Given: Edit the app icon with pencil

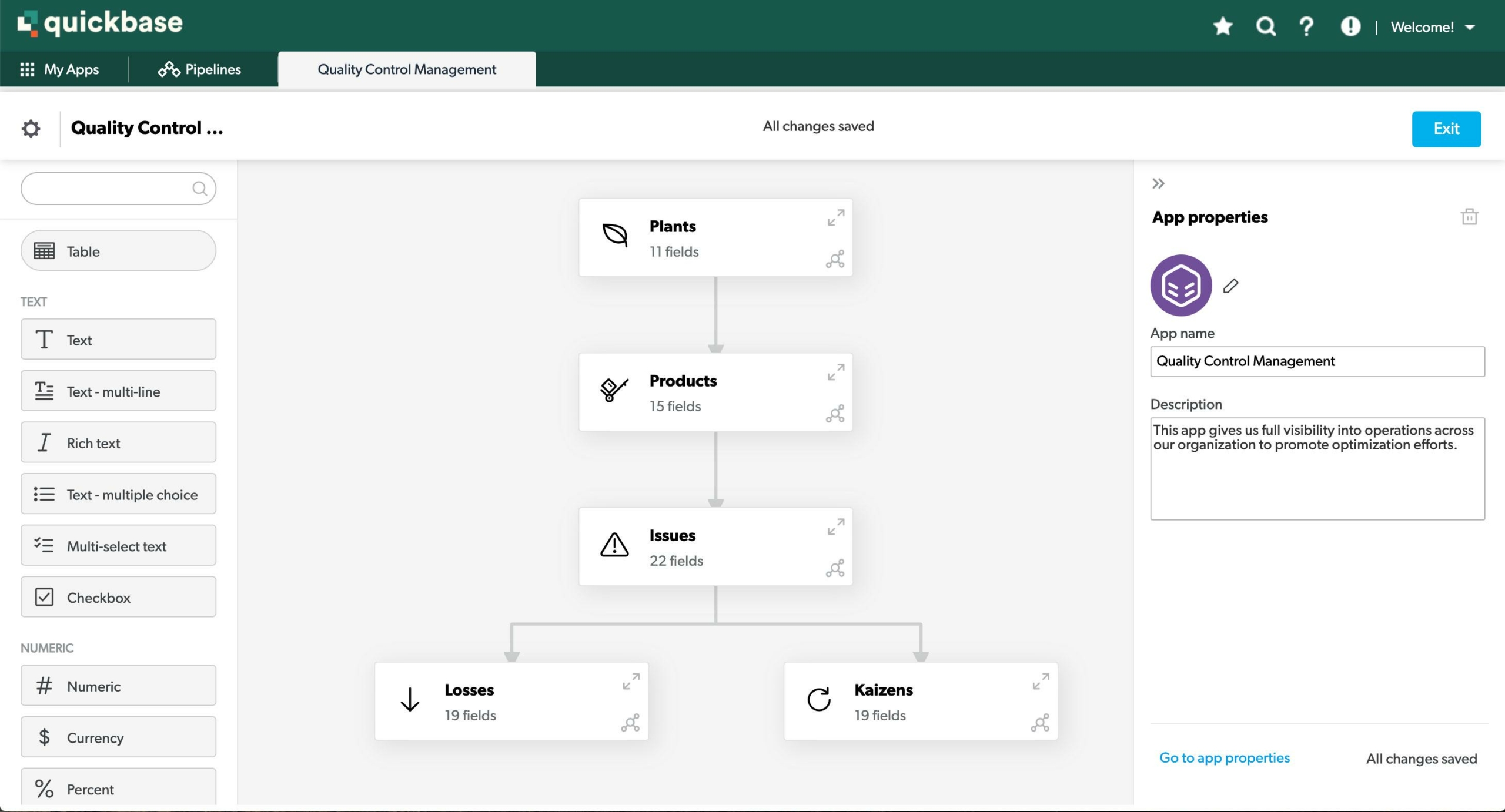Looking at the screenshot, I should pos(1230,286).
